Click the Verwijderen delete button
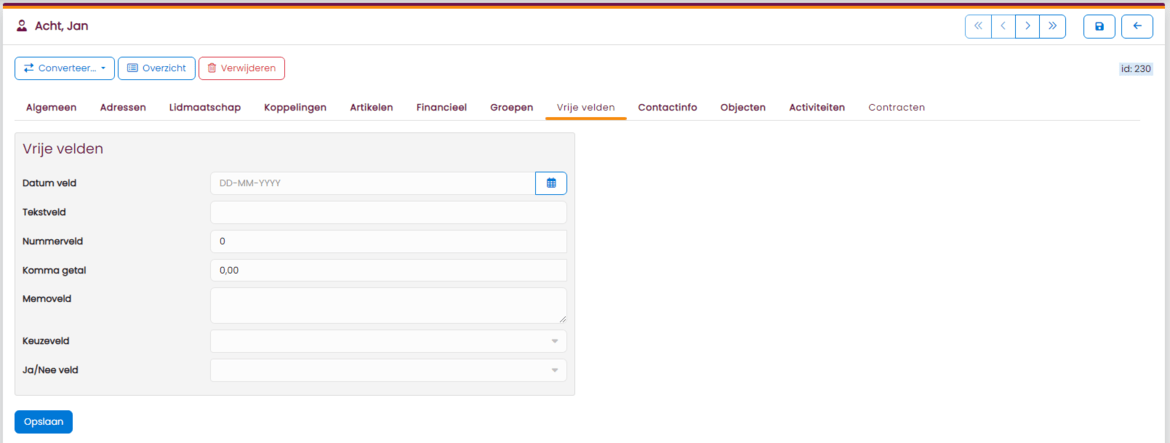1170x443 pixels. pyautogui.click(x=241, y=68)
